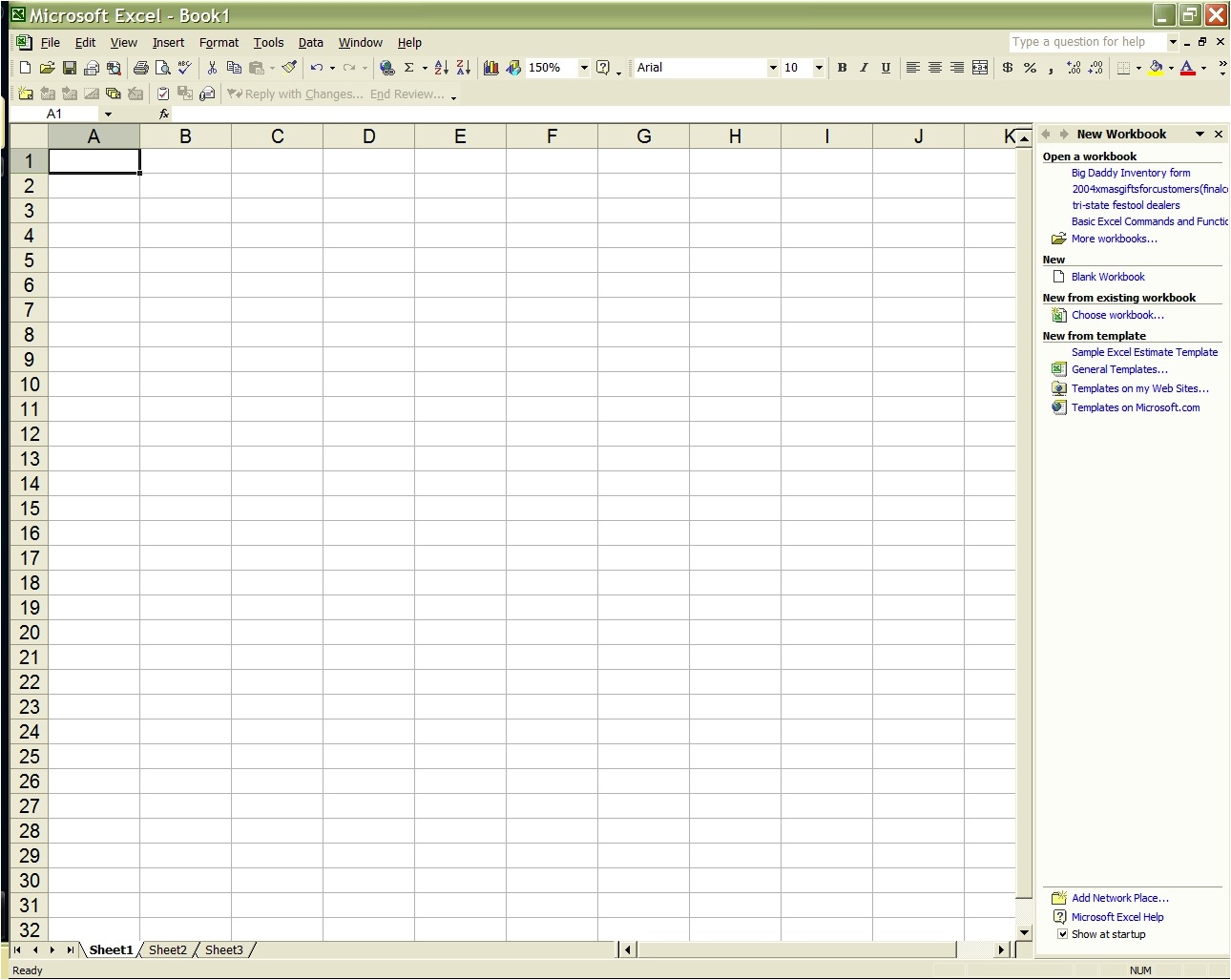This screenshot has width=1231, height=980.
Task: Run the Spelling check icon
Action: [185, 68]
